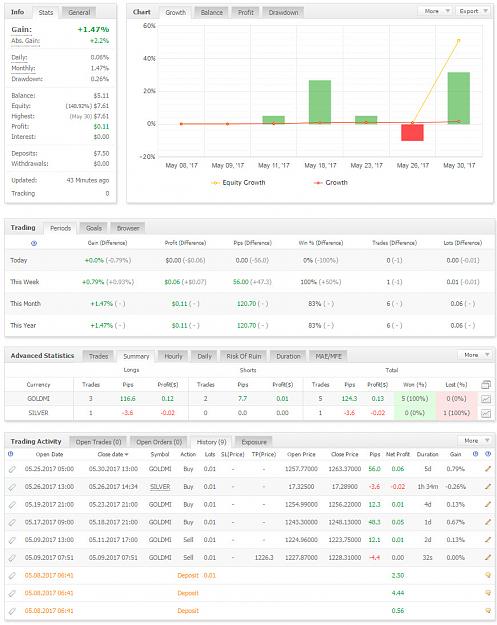Click the green bar for May 30, '17

(458, 98)
